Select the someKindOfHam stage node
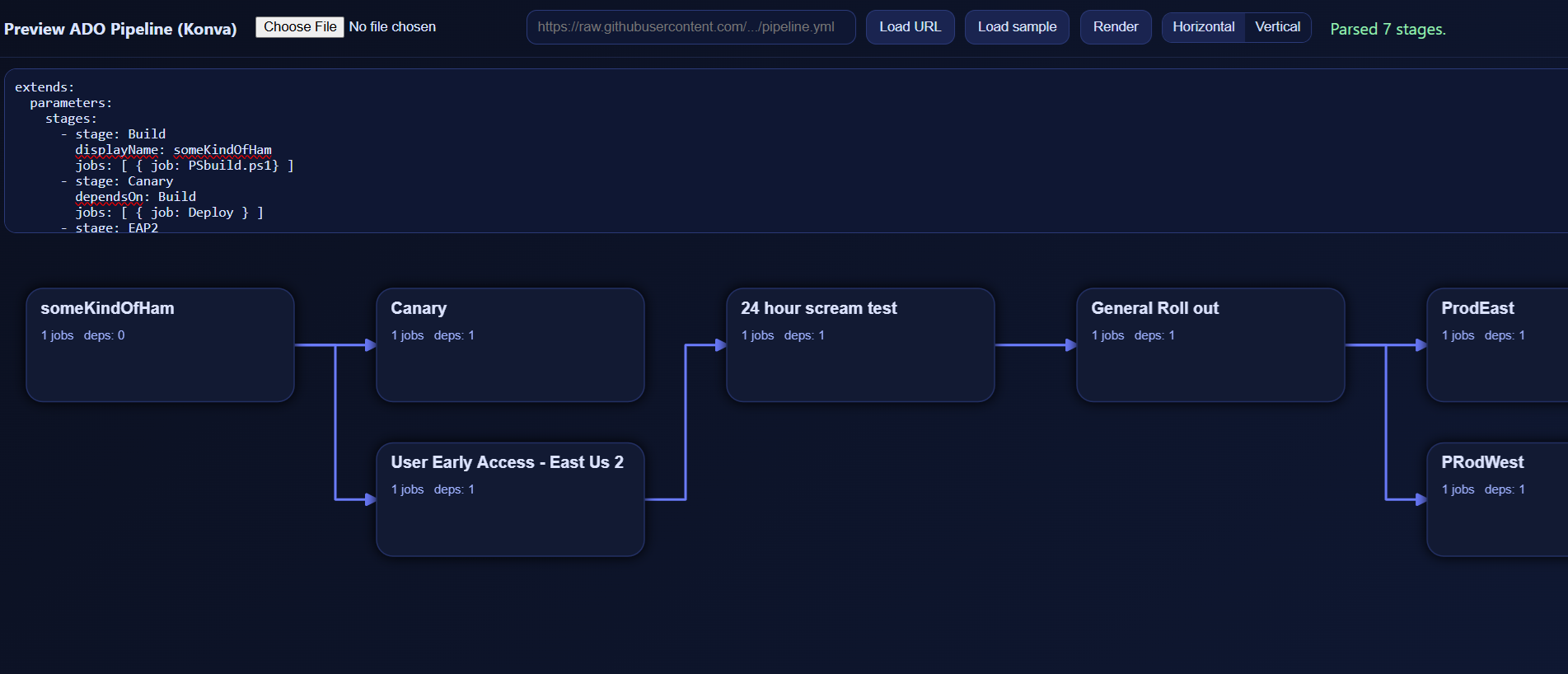Screen dimensions: 1568x674 tap(160, 344)
